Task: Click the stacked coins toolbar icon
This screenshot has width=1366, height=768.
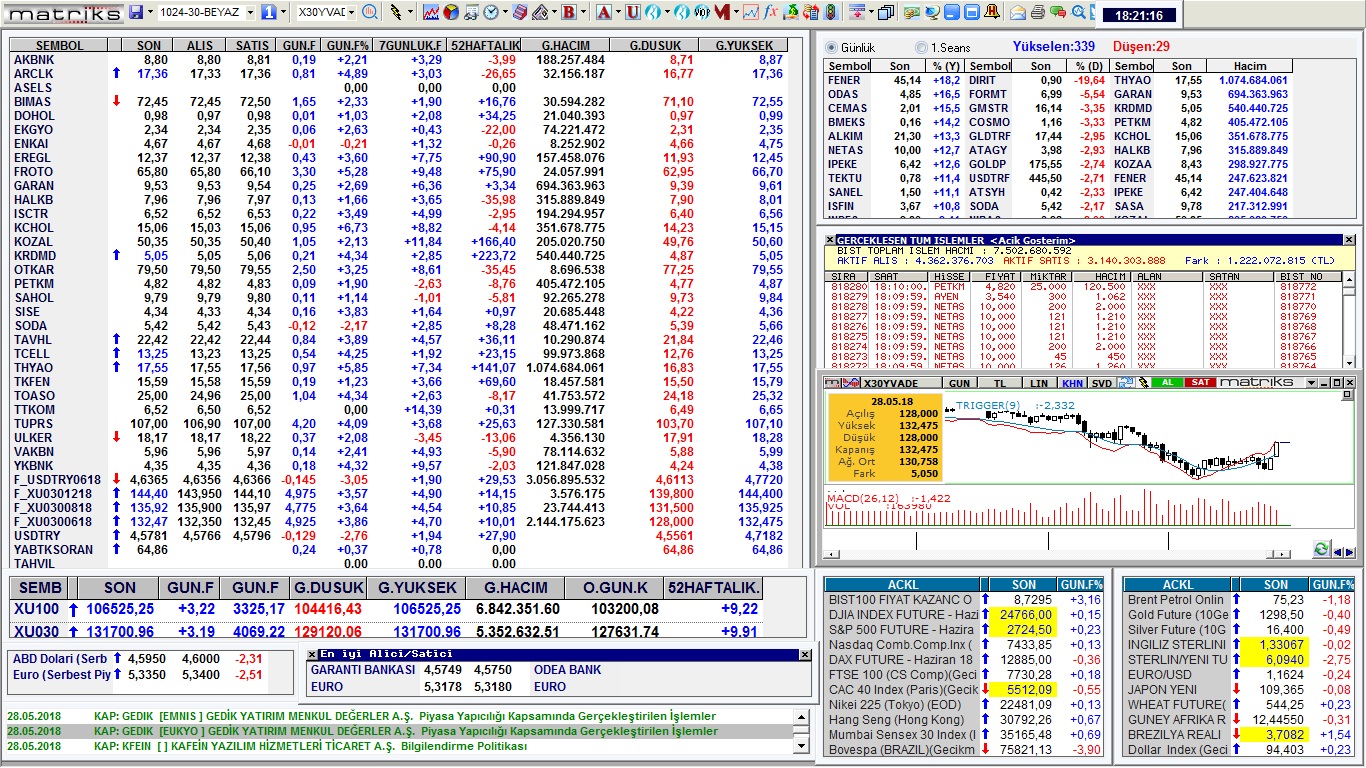Action: [x=911, y=12]
